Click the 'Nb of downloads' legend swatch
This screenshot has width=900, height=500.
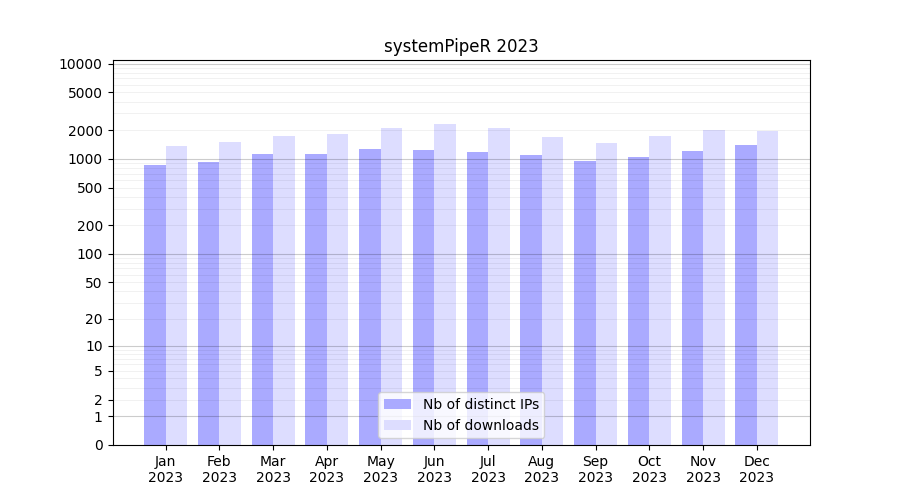point(397,425)
